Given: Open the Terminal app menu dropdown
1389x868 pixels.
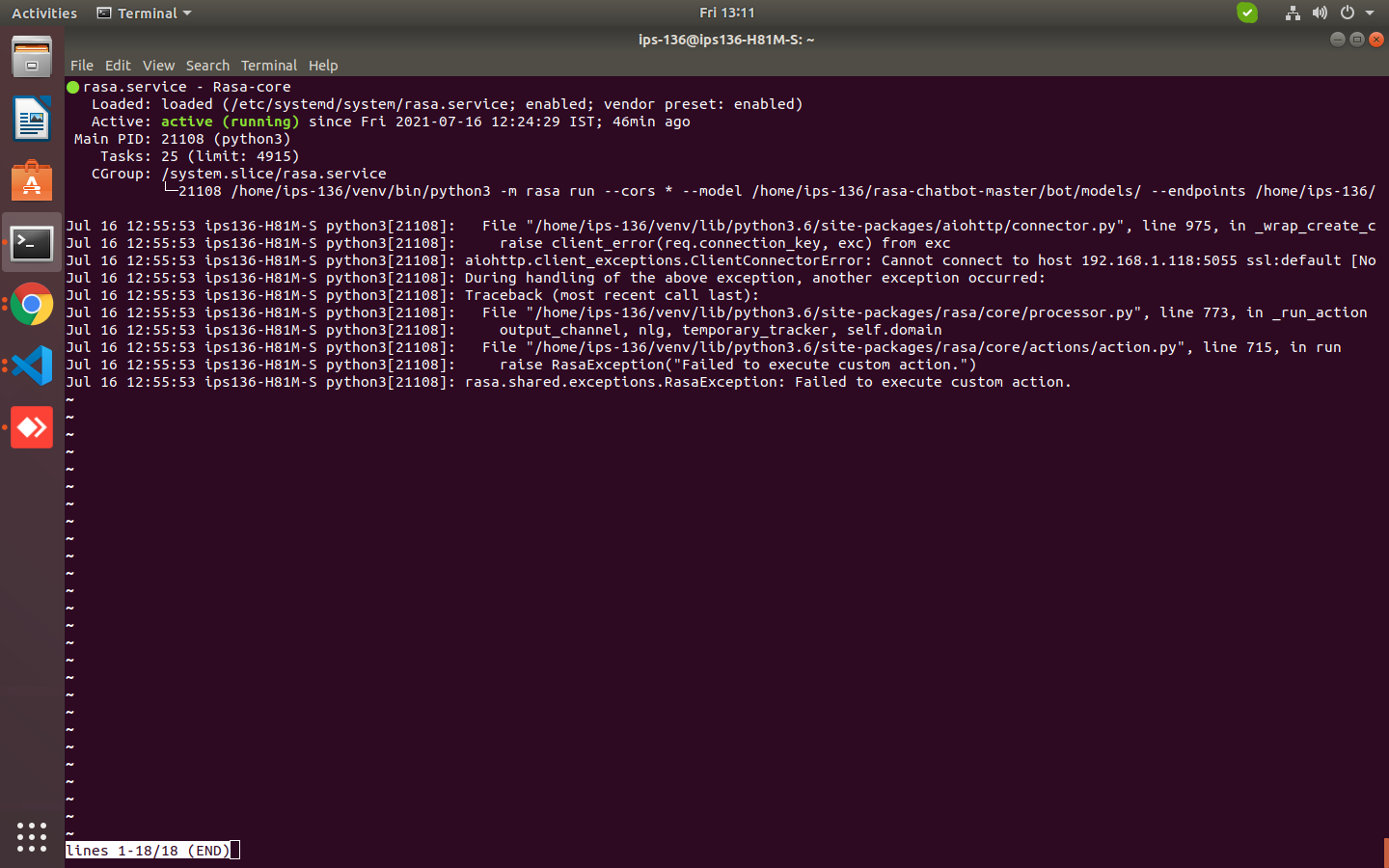Looking at the screenshot, I should click(145, 14).
